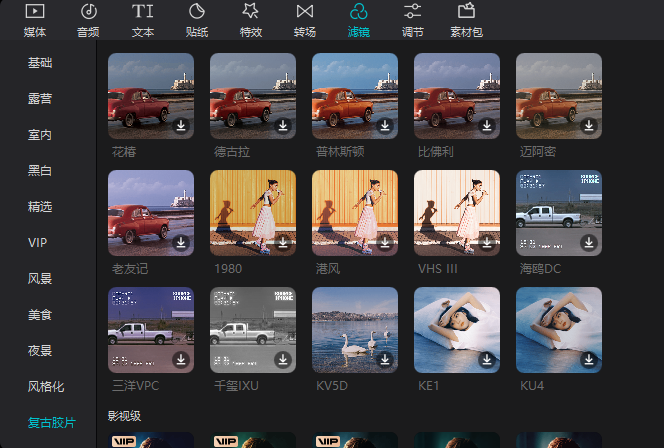Viewport: 664px width, 448px height.
Task: Choose the 黑白 filter category
Action: (40, 171)
